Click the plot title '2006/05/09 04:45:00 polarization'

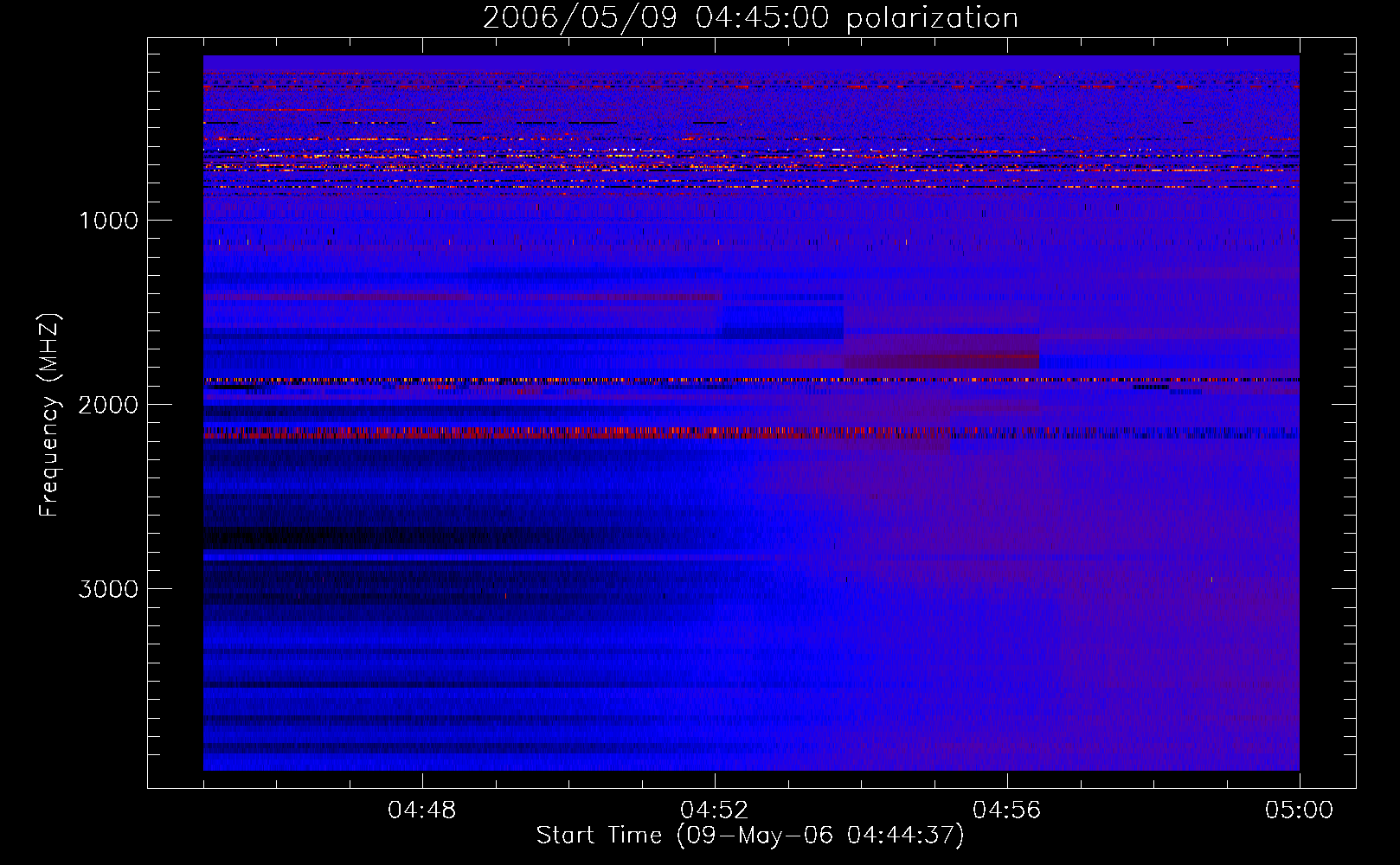point(750,18)
